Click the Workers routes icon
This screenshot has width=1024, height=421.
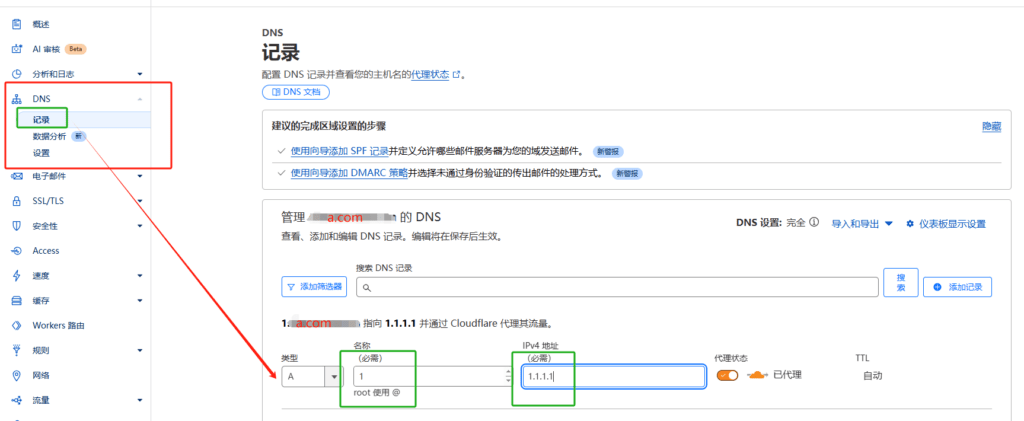pyautogui.click(x=16, y=326)
